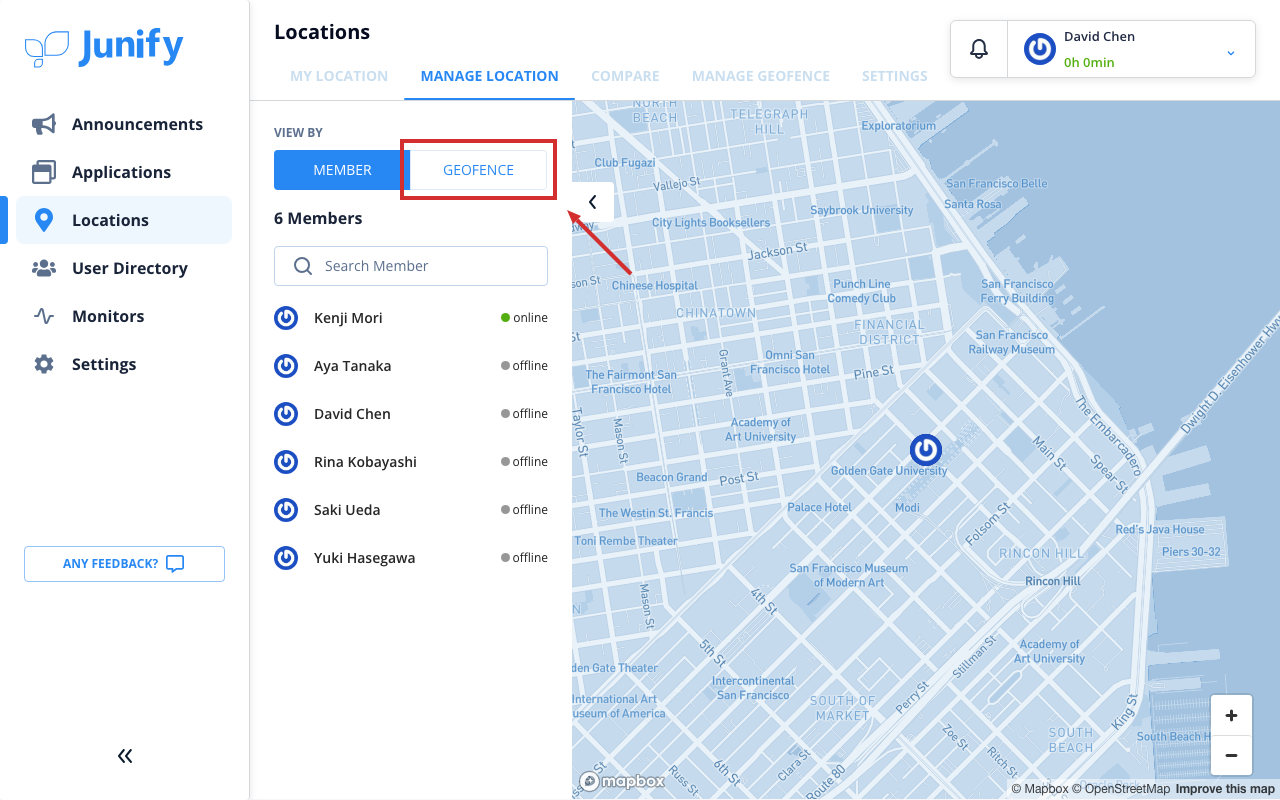Click David Chen's avatar in header
Image resolution: width=1280 pixels, height=800 pixels.
tap(1040, 49)
